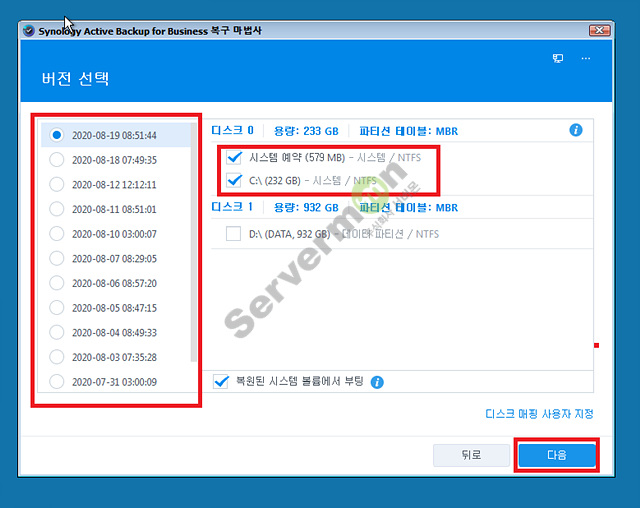The width and height of the screenshot is (640, 508).
Task: Open 디스크 매핑 사용자 지정 link
Action: [539, 414]
